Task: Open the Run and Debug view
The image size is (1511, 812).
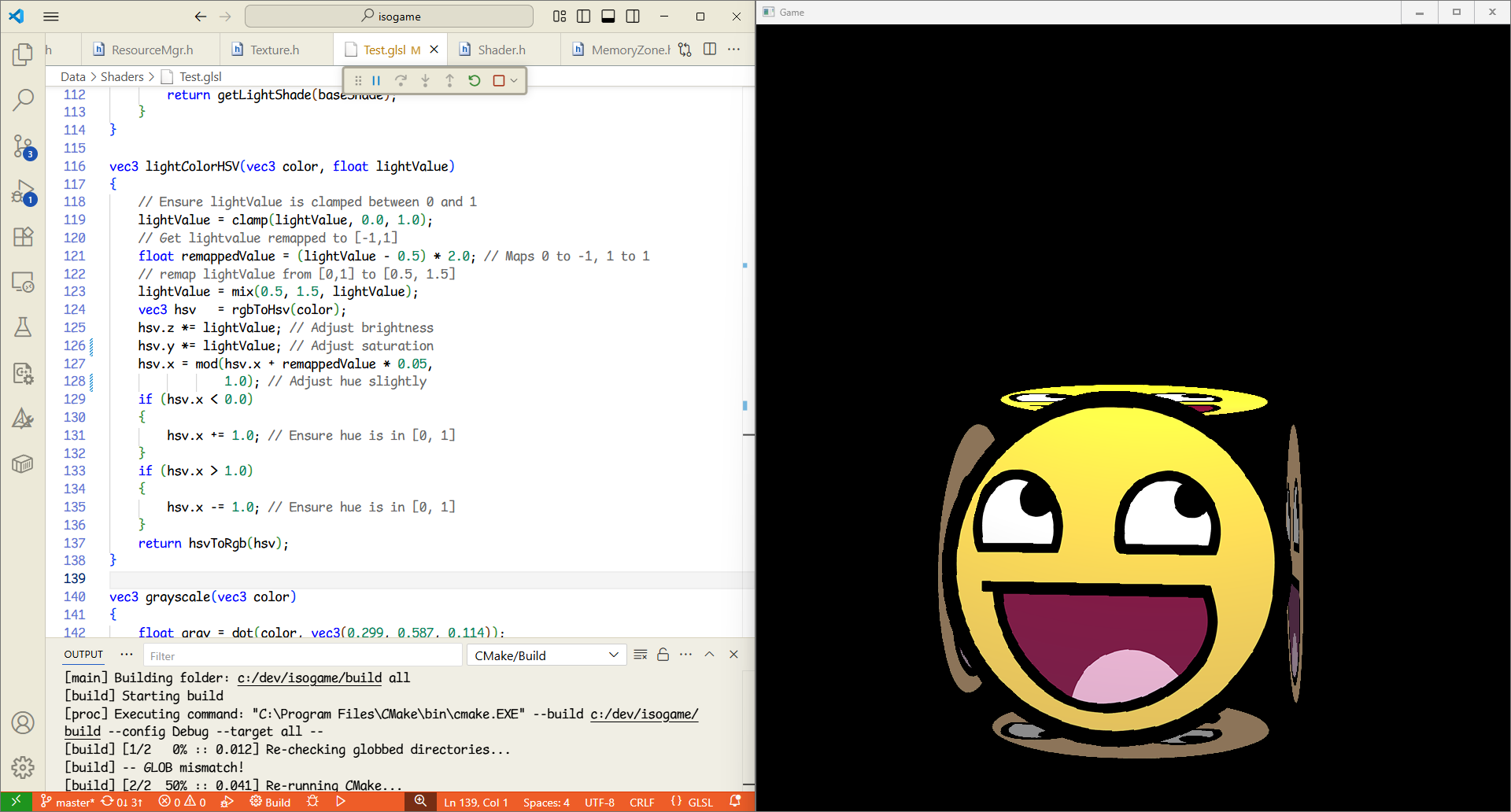Action: point(23,192)
